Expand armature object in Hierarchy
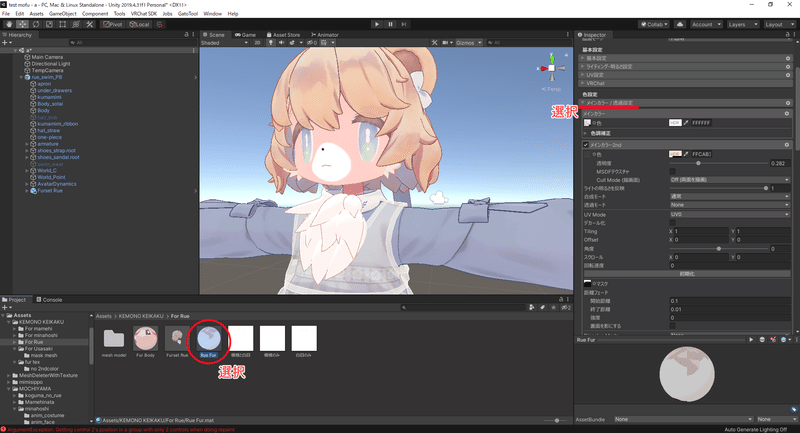The height and width of the screenshot is (433, 800). [27, 144]
